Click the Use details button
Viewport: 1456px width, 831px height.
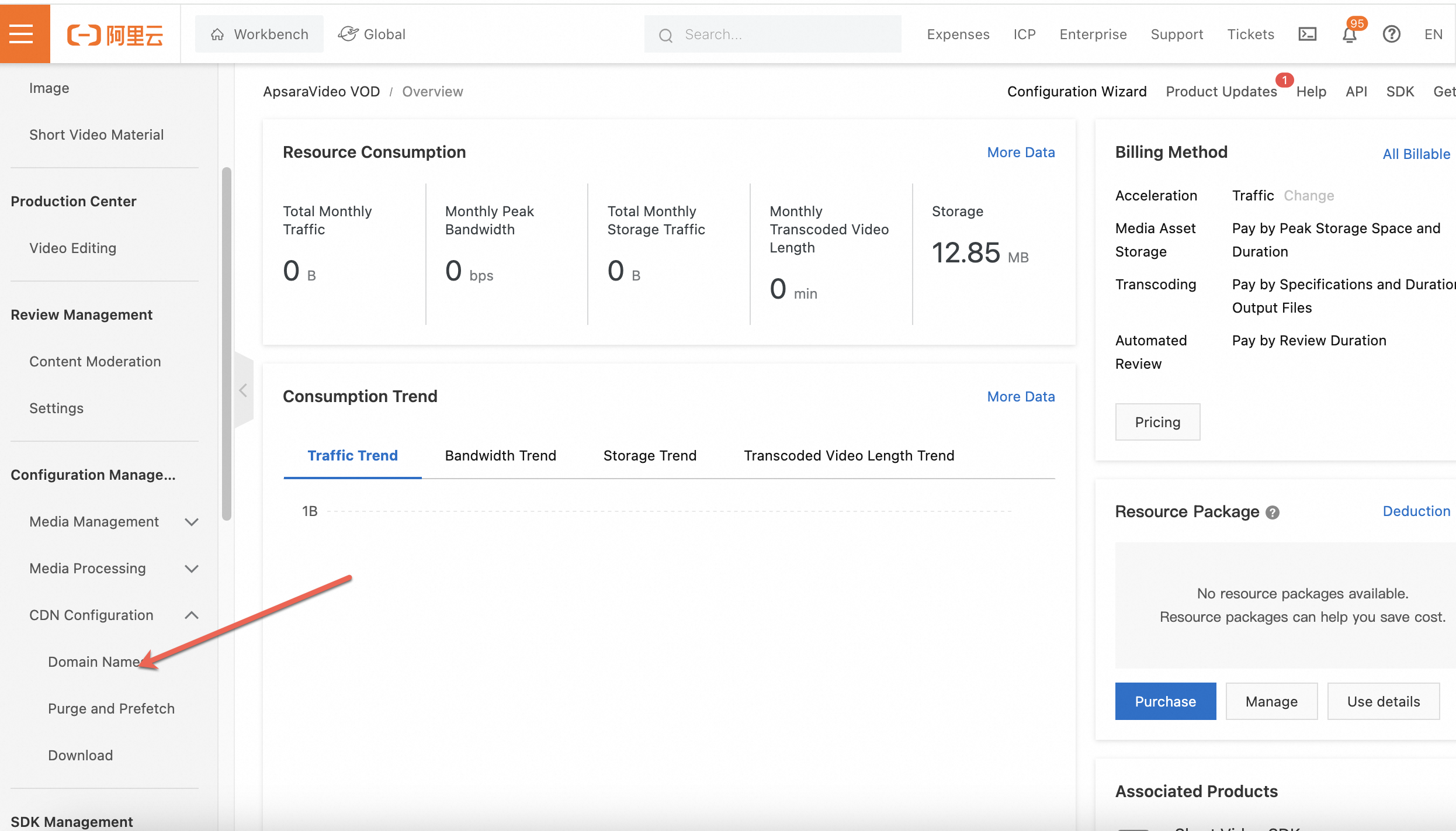[1383, 701]
